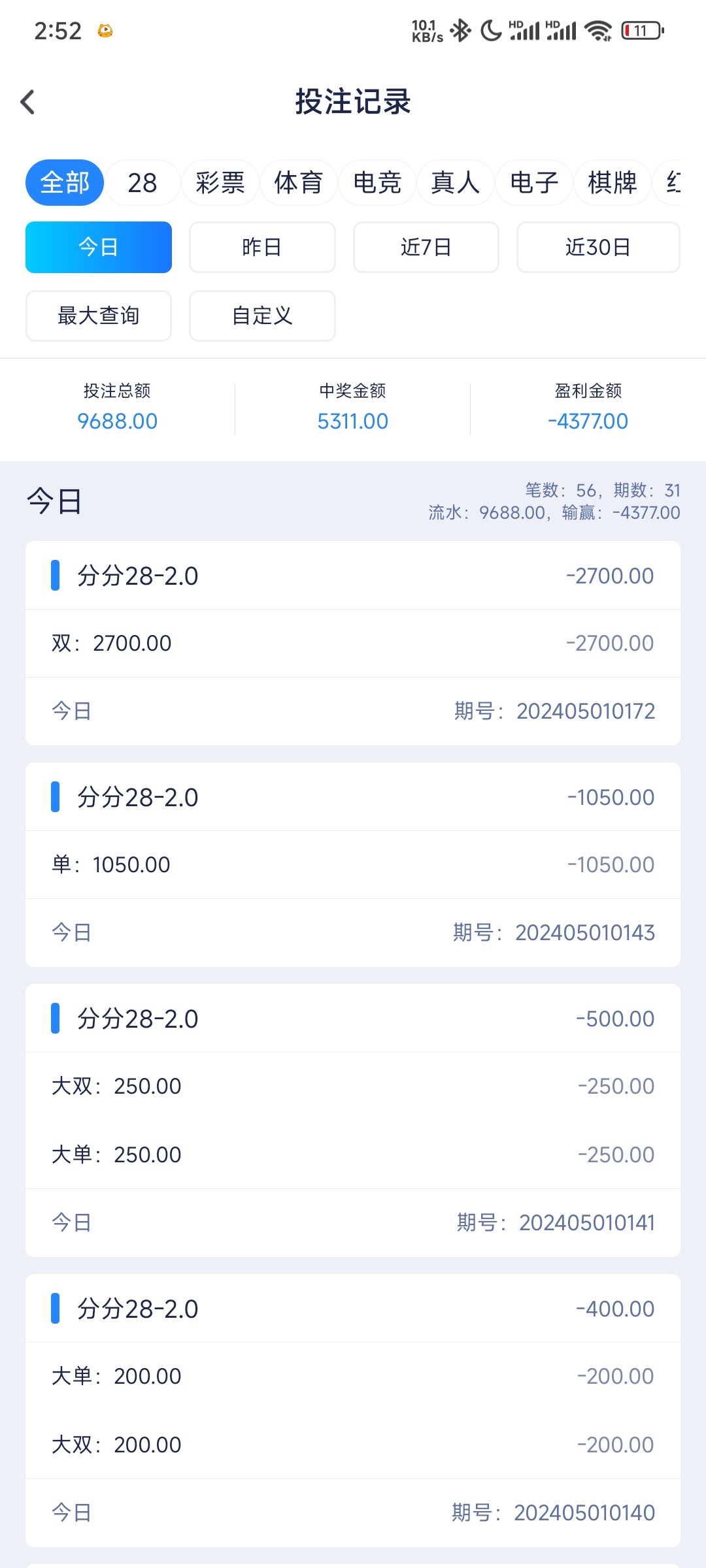706x1568 pixels.
Task: Tap the back arrow icon
Action: [27, 102]
